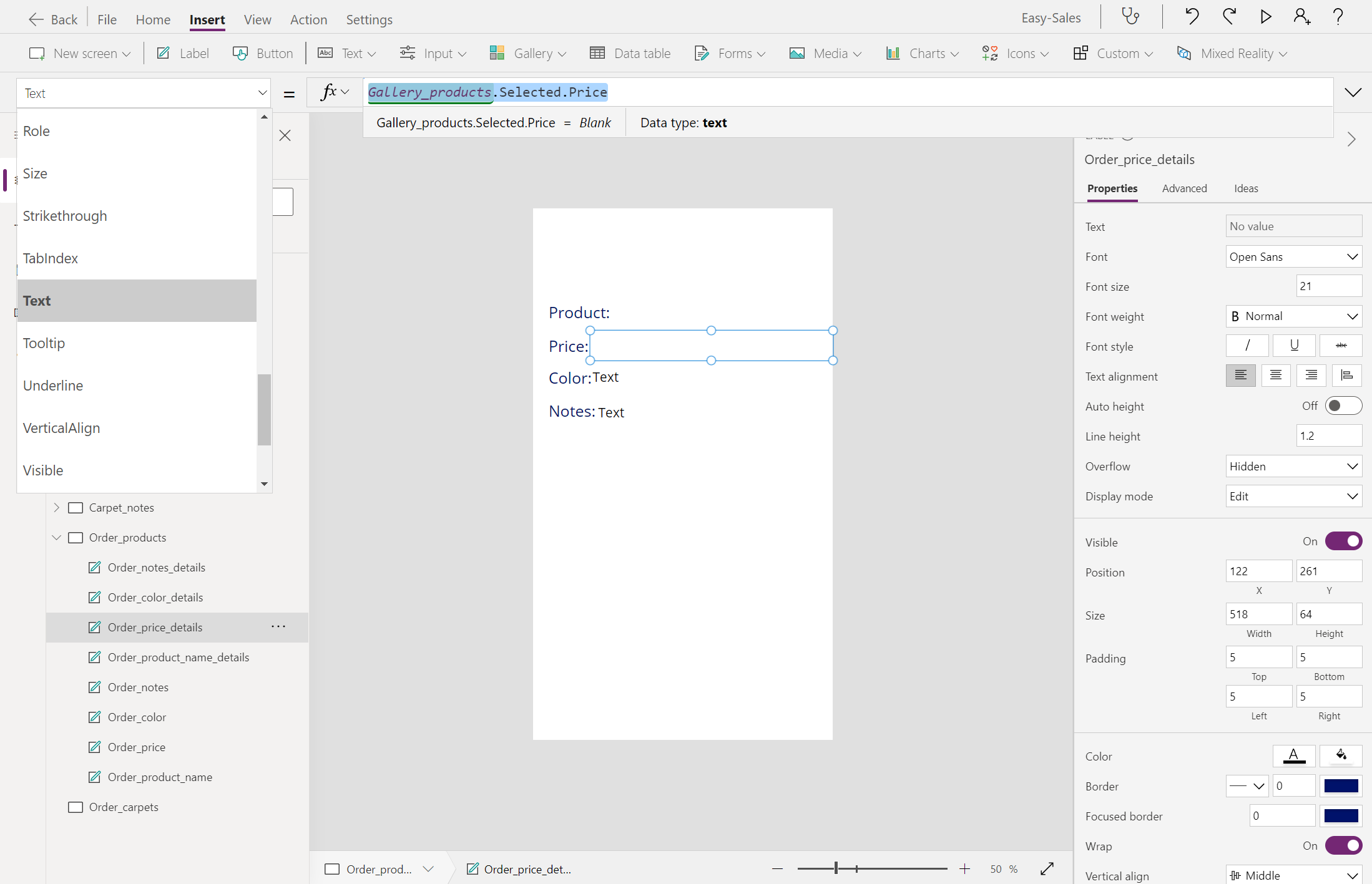Viewport: 1372px width, 884px height.
Task: Close the tree view pane
Action: [x=285, y=135]
